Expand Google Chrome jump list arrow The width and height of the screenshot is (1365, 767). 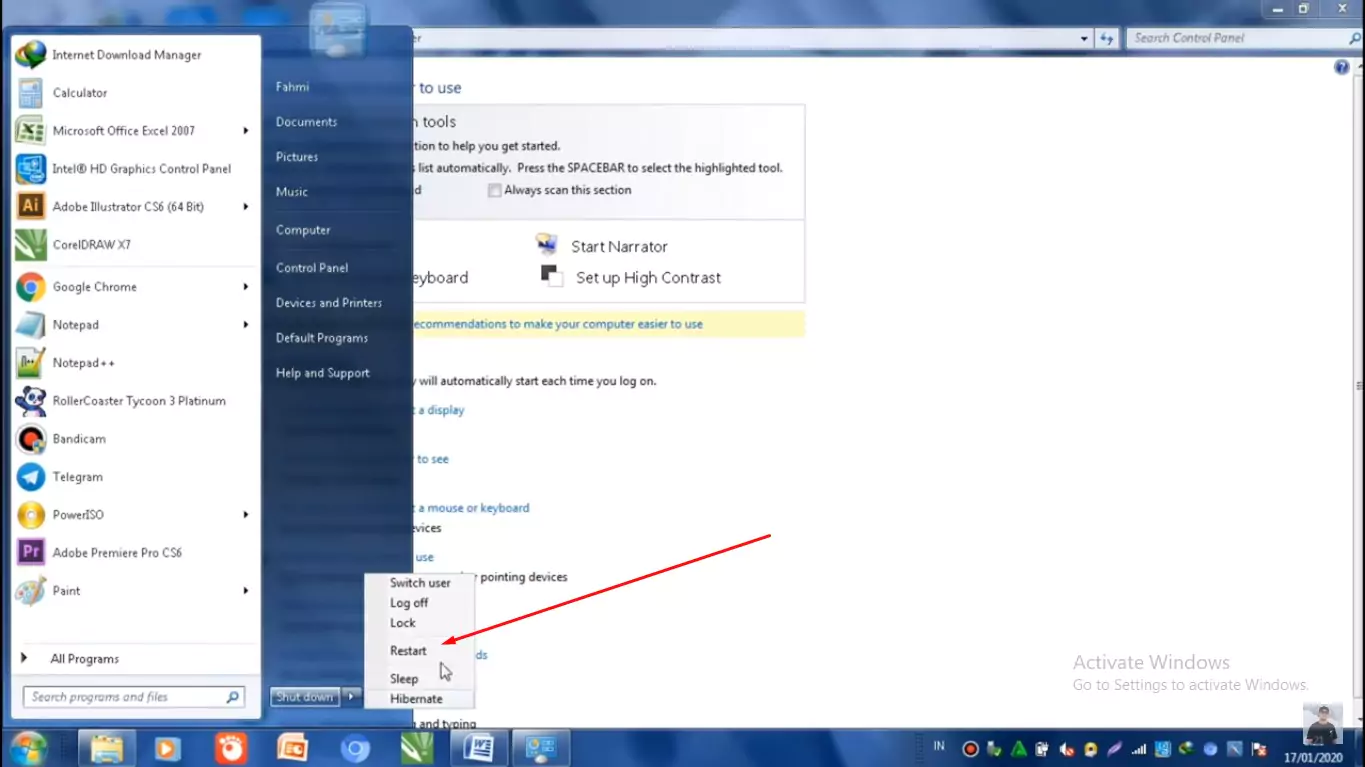246,287
